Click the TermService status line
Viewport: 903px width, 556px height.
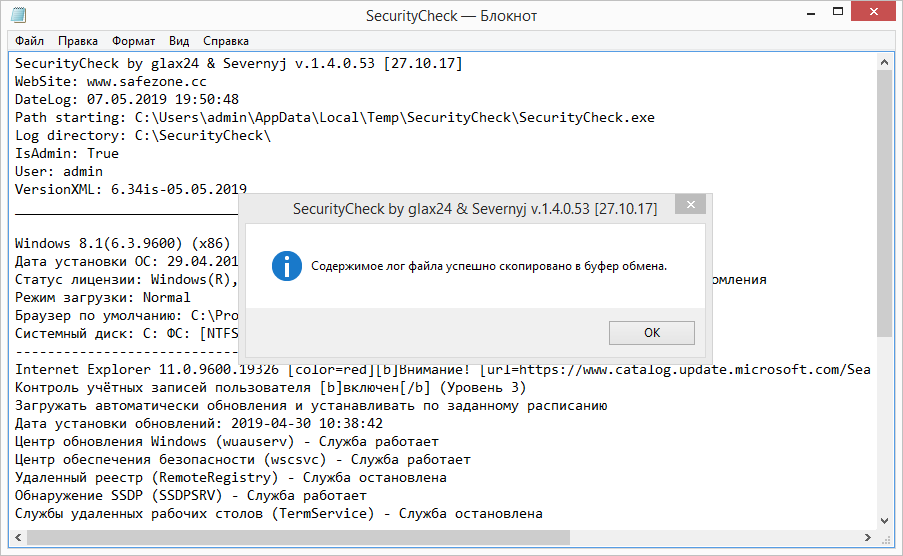click(x=279, y=513)
